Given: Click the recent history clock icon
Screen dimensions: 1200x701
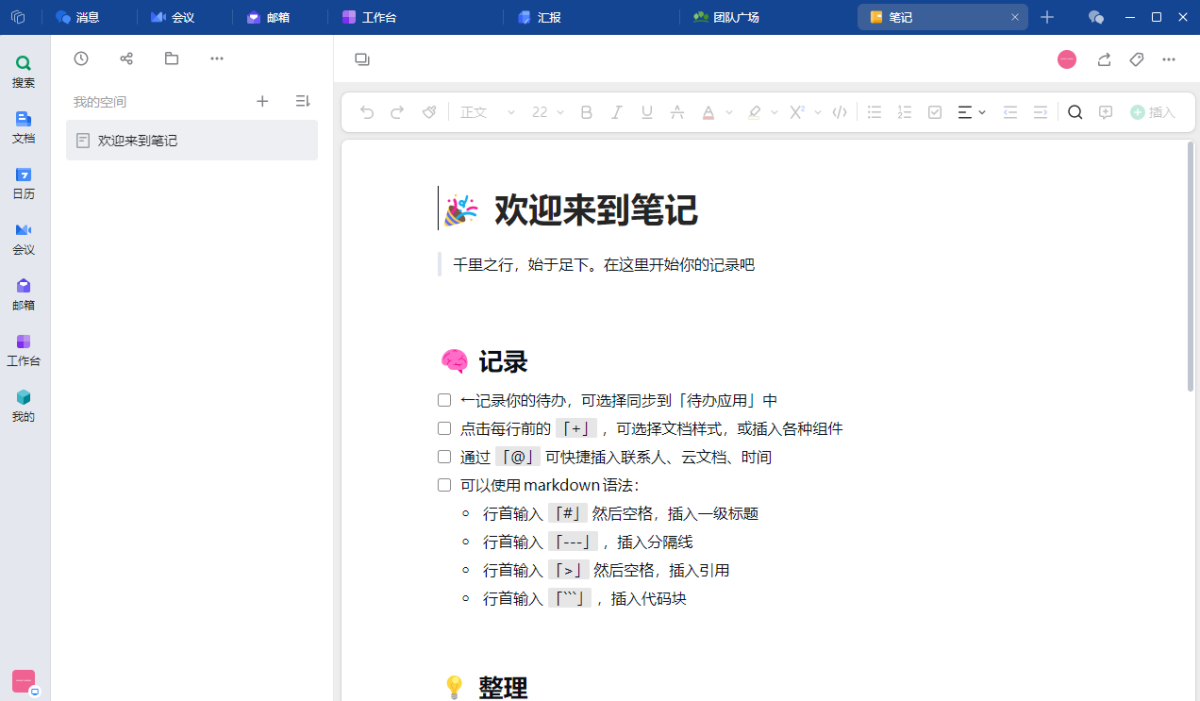Looking at the screenshot, I should [x=81, y=59].
